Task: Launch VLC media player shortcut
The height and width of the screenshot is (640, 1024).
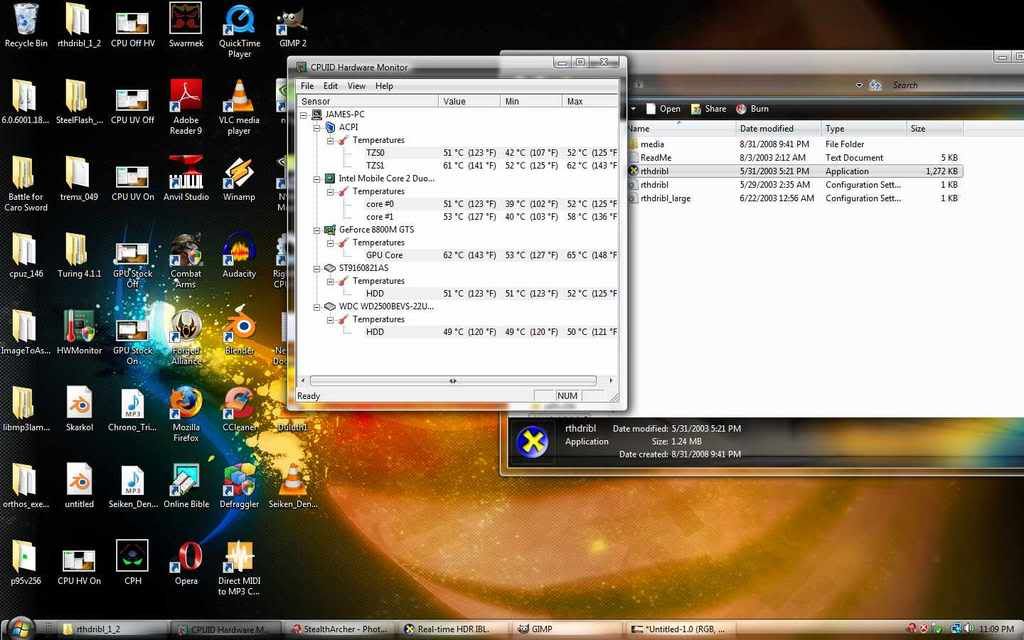Action: point(239,106)
